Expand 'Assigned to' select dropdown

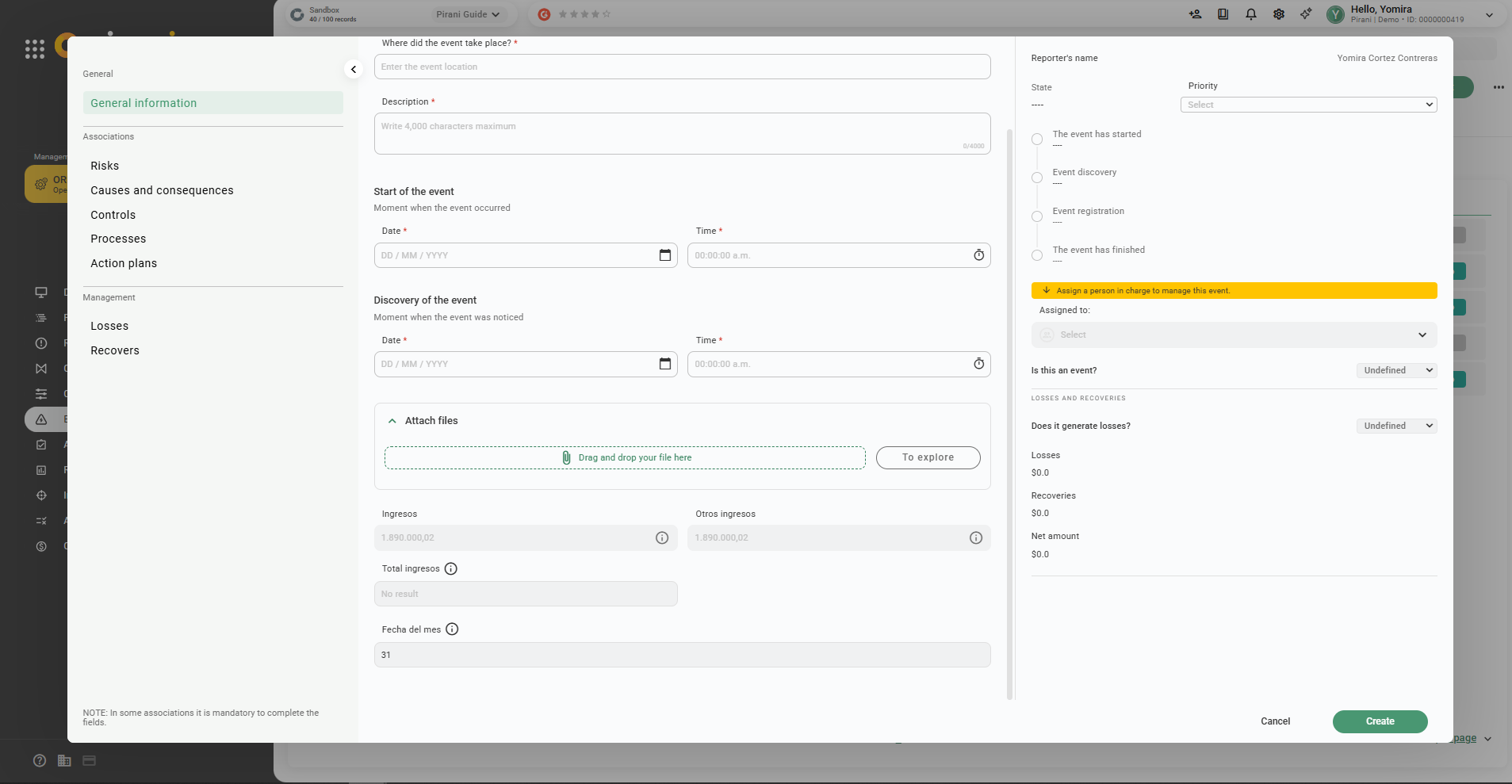[1233, 335]
